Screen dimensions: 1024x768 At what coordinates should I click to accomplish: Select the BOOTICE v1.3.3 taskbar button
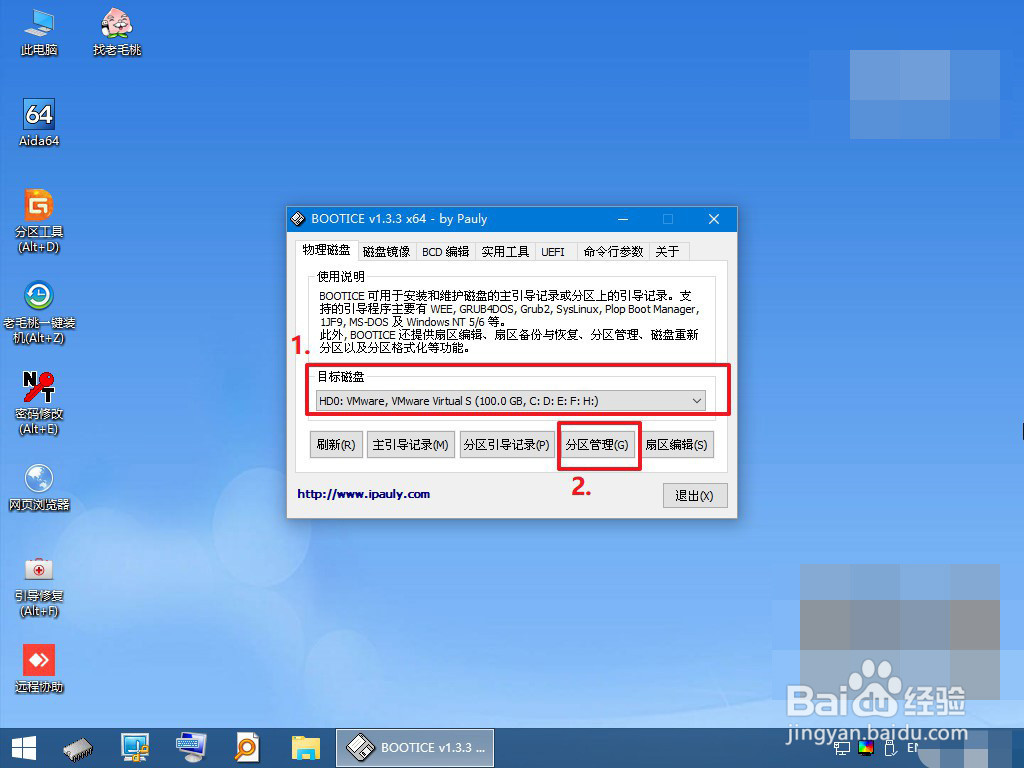point(415,748)
